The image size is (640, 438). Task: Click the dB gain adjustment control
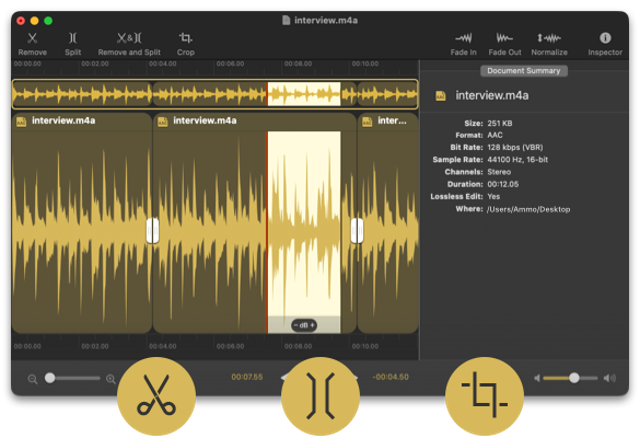point(304,325)
